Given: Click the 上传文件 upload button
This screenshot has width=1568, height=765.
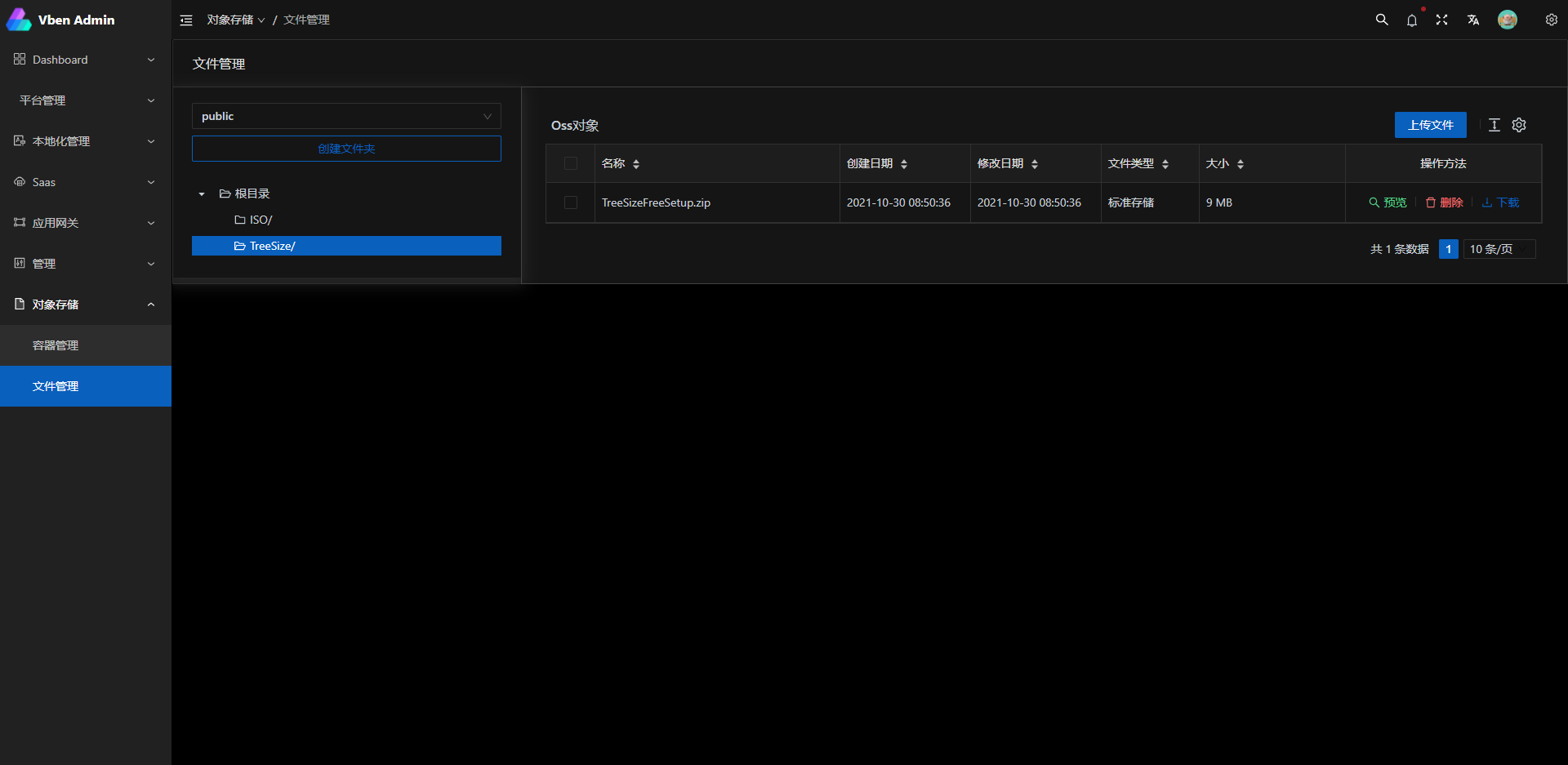Looking at the screenshot, I should (x=1430, y=125).
